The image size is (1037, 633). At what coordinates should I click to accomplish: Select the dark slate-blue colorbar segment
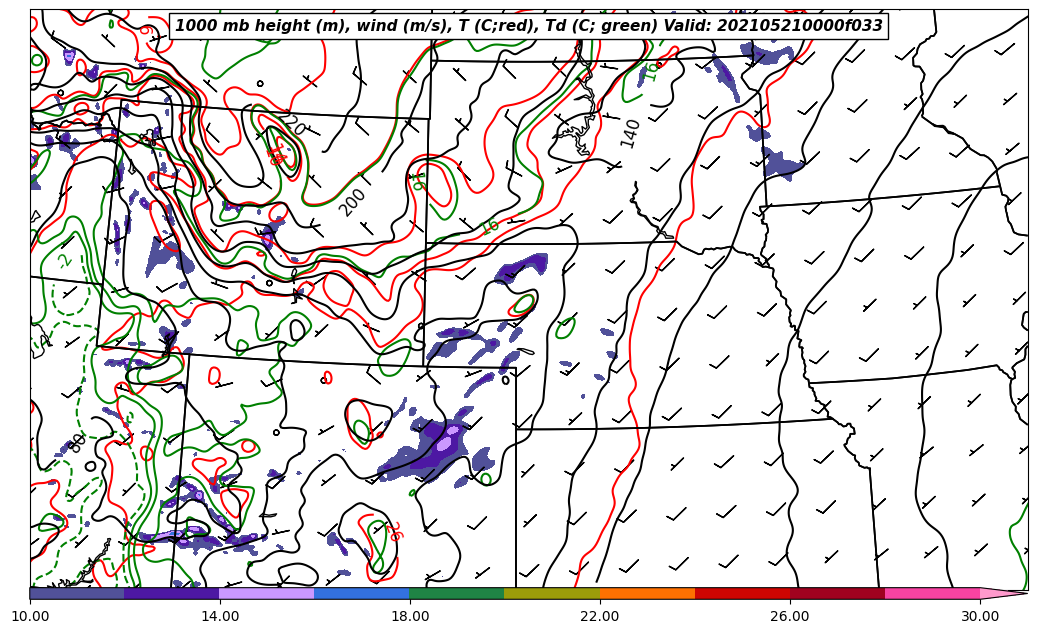tap(77, 593)
